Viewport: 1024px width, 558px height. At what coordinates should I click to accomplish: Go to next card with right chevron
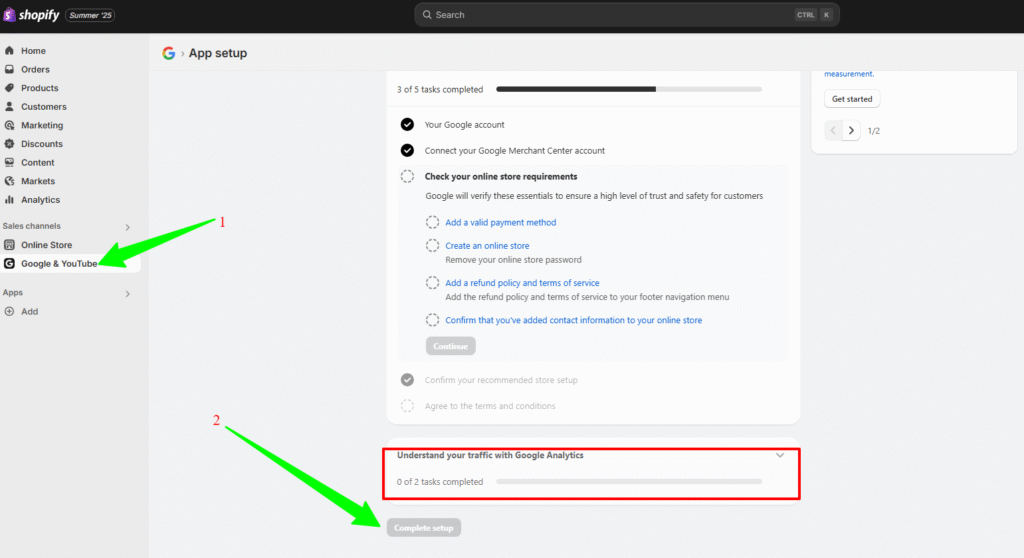851,131
